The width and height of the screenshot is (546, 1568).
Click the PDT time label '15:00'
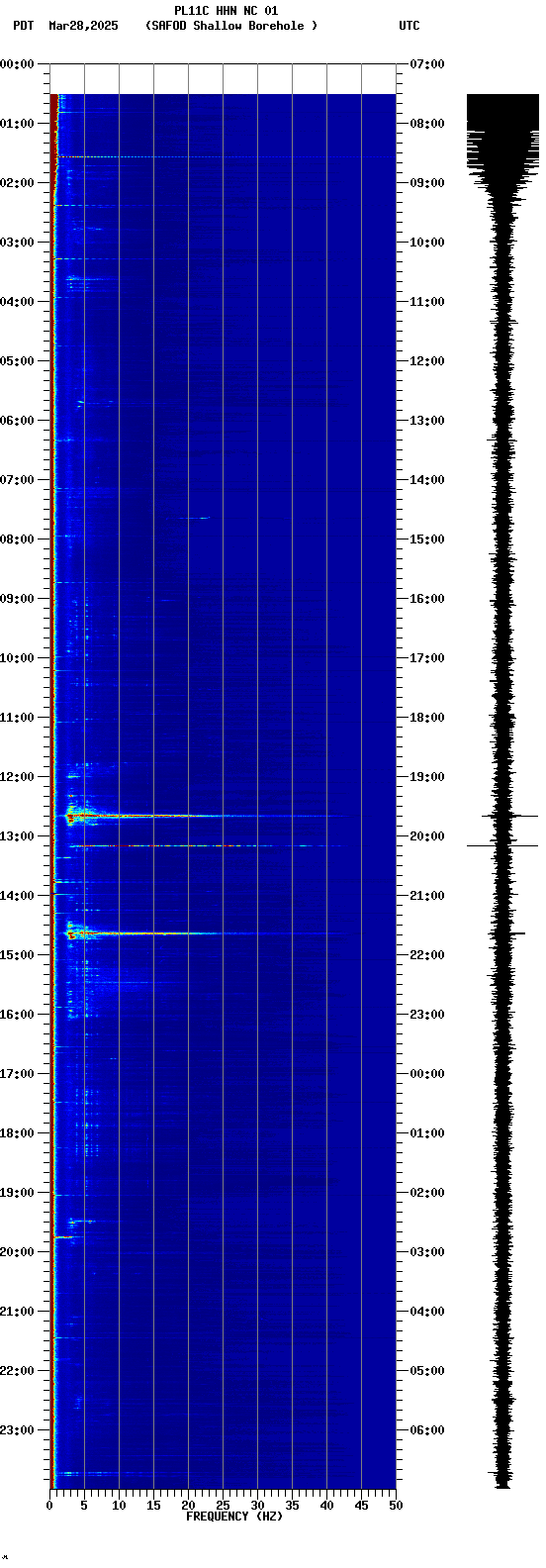(x=17, y=955)
